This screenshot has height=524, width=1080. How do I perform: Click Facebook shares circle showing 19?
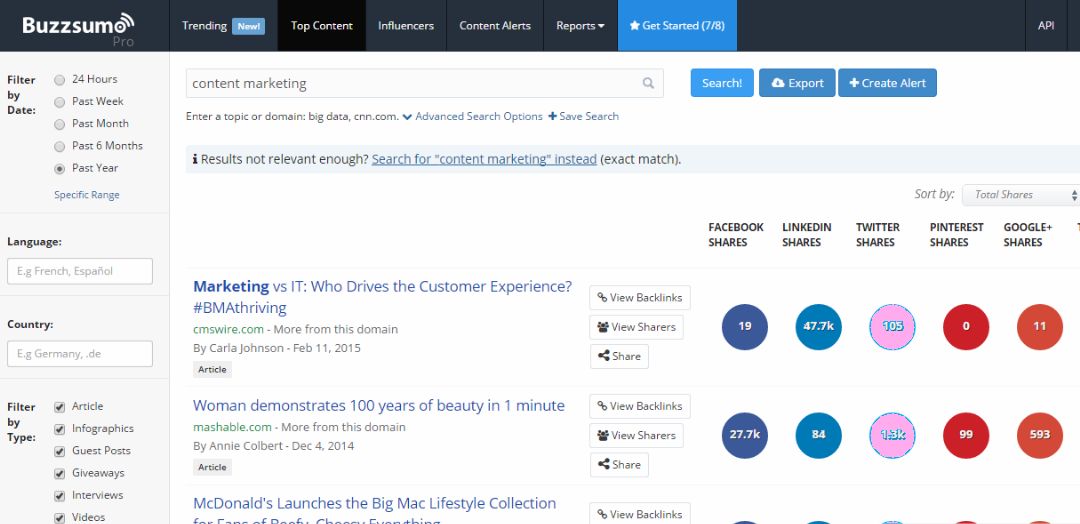(745, 326)
